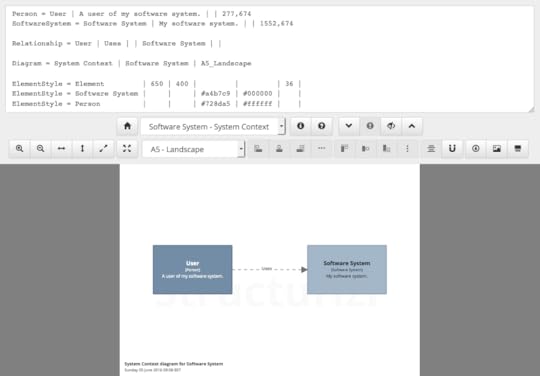Align selected elements to the right
Image resolution: width=540 pixels, height=376 pixels.
300,149
